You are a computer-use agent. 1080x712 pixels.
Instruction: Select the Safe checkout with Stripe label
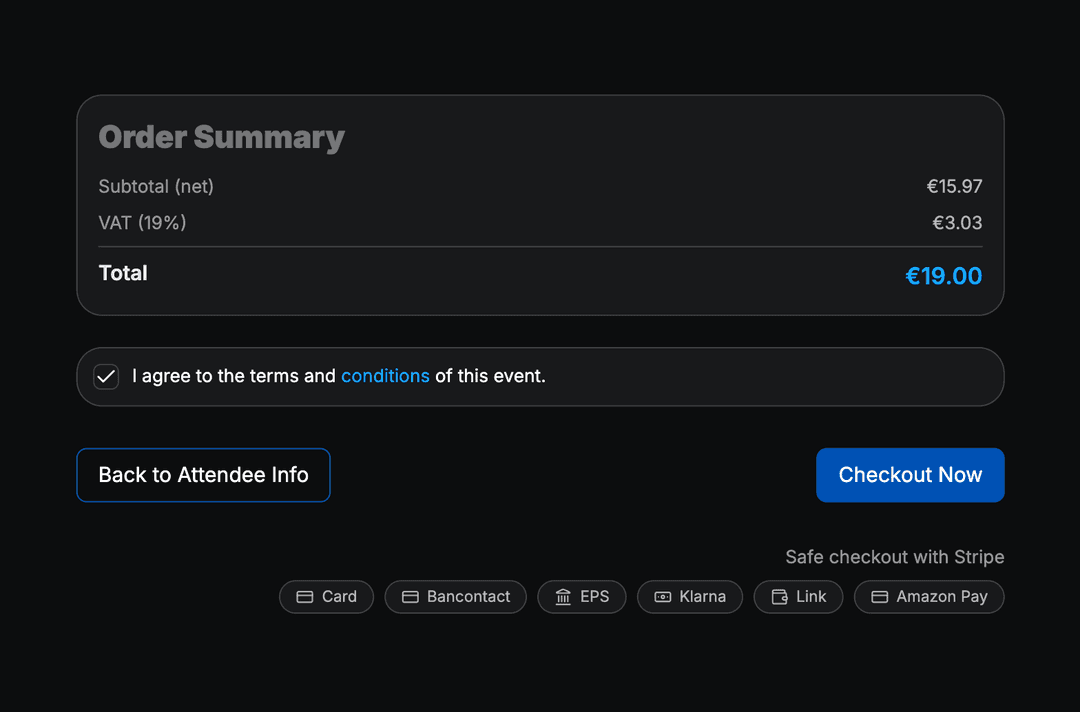coord(894,557)
